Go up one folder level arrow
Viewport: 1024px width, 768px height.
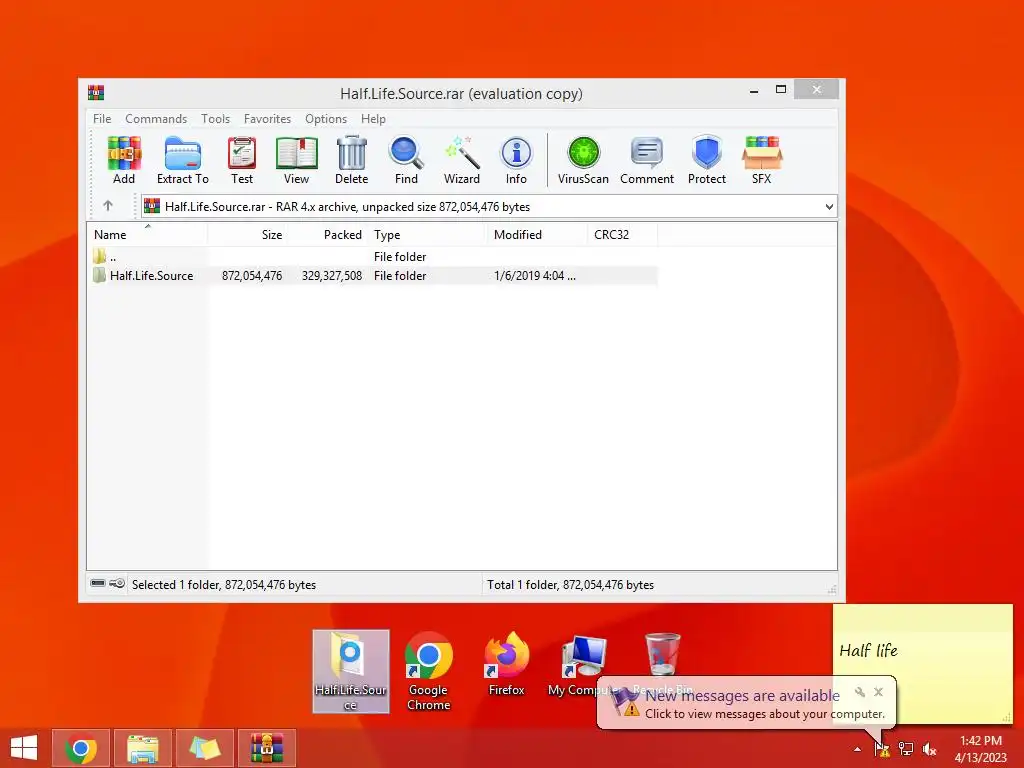click(108, 206)
